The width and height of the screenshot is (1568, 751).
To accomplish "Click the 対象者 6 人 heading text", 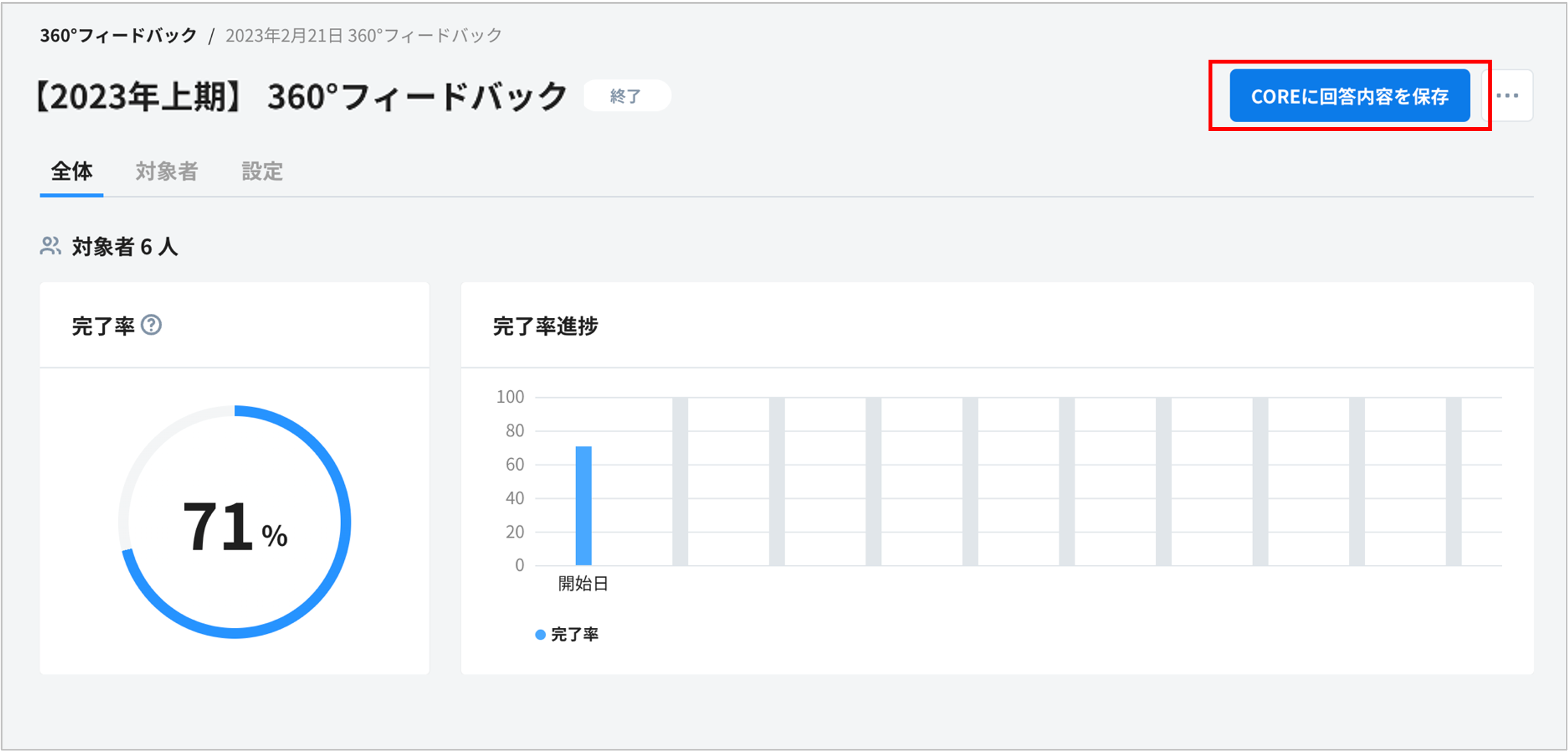I will 125,246.
